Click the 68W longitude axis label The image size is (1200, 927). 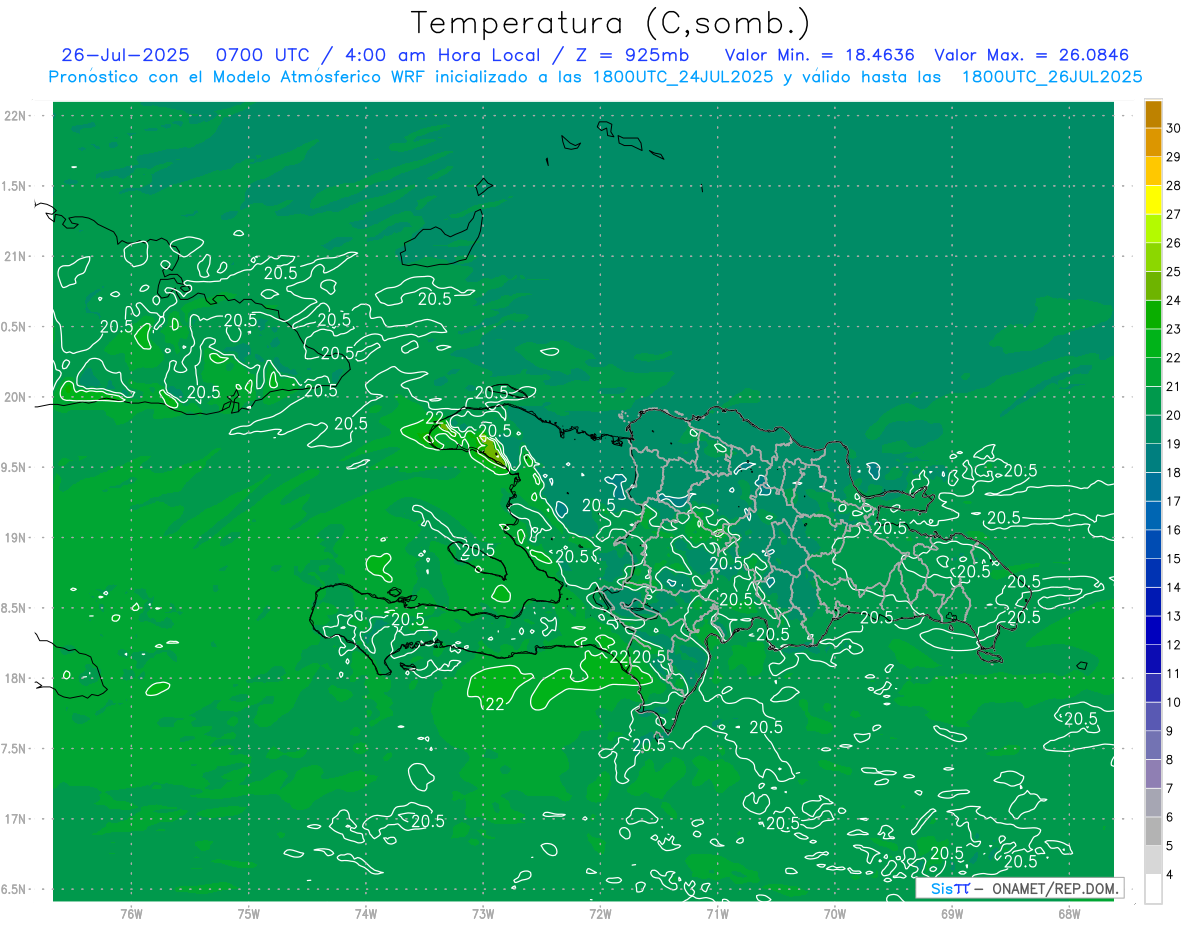[x=1069, y=914]
